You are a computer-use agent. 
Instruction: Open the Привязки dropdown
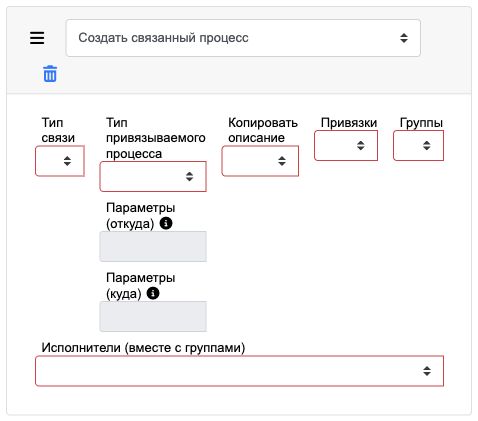(346, 146)
